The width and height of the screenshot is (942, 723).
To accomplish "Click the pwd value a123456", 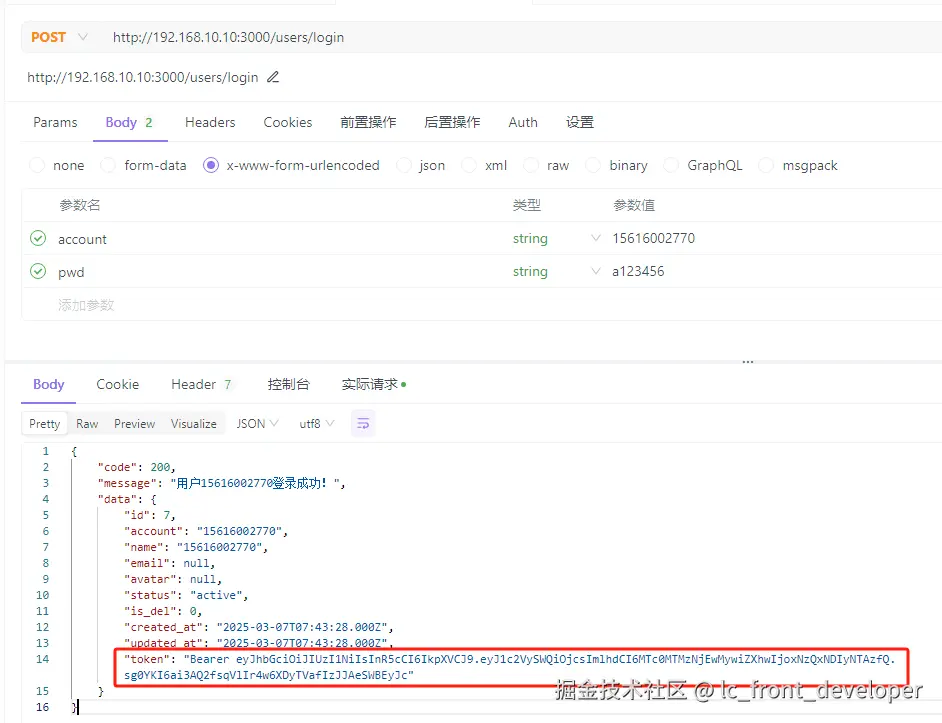I will tap(638, 271).
